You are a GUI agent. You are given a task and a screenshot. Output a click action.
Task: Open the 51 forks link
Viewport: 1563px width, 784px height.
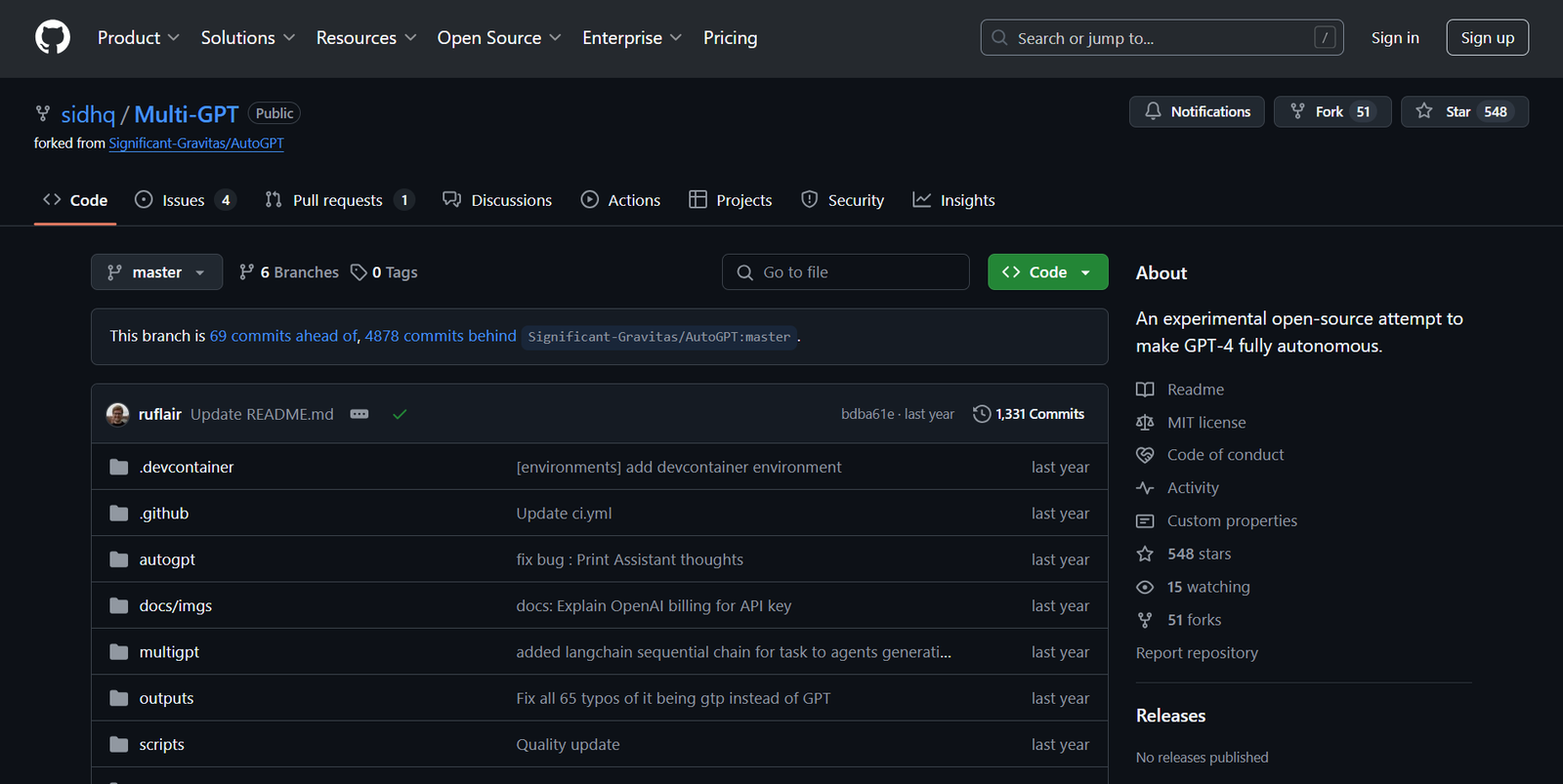pyautogui.click(x=1194, y=620)
